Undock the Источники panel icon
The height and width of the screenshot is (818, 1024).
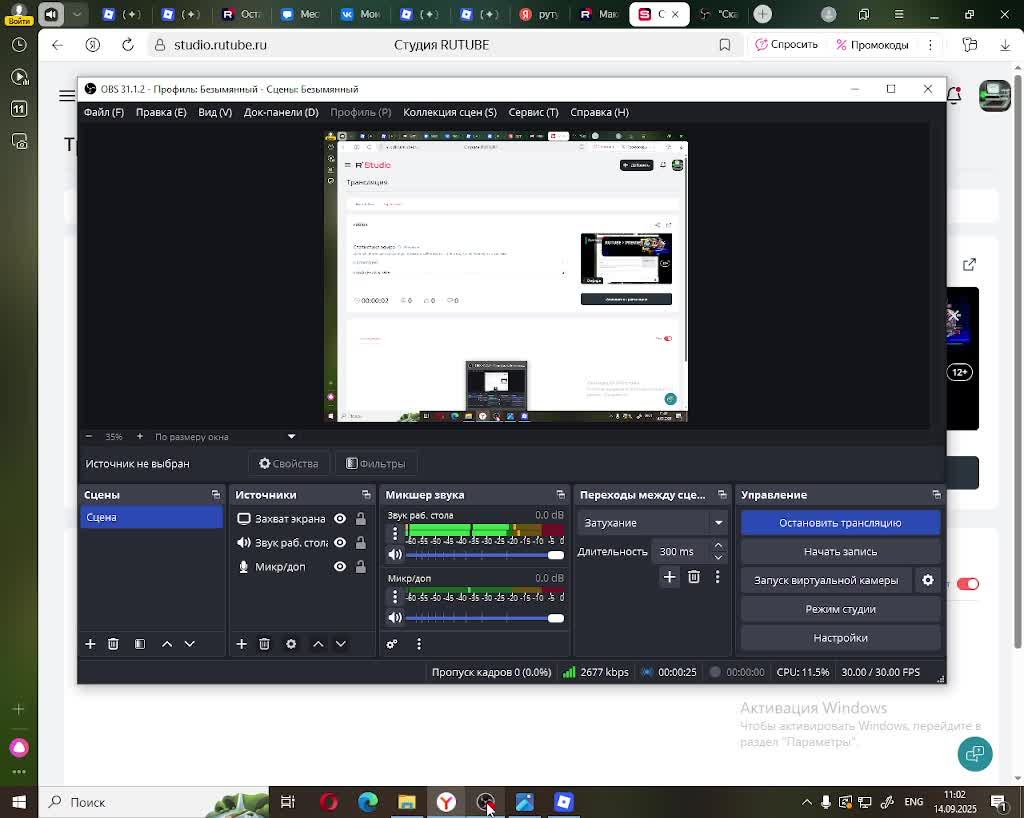coord(366,495)
